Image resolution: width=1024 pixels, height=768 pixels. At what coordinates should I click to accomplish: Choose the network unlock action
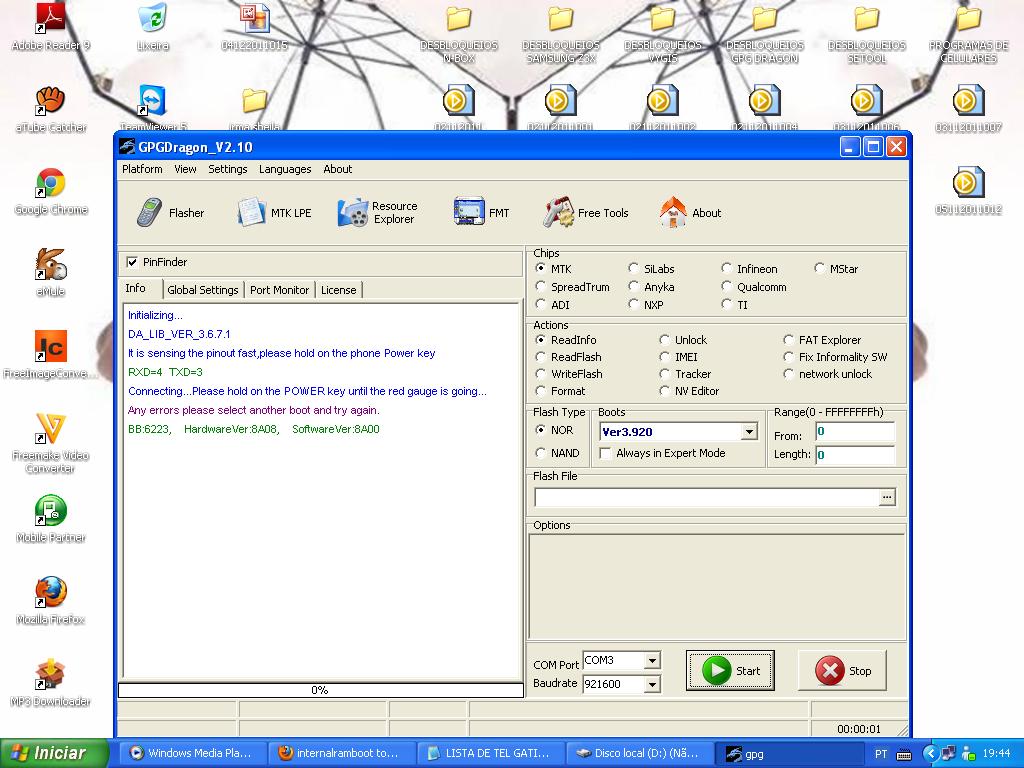[788, 374]
